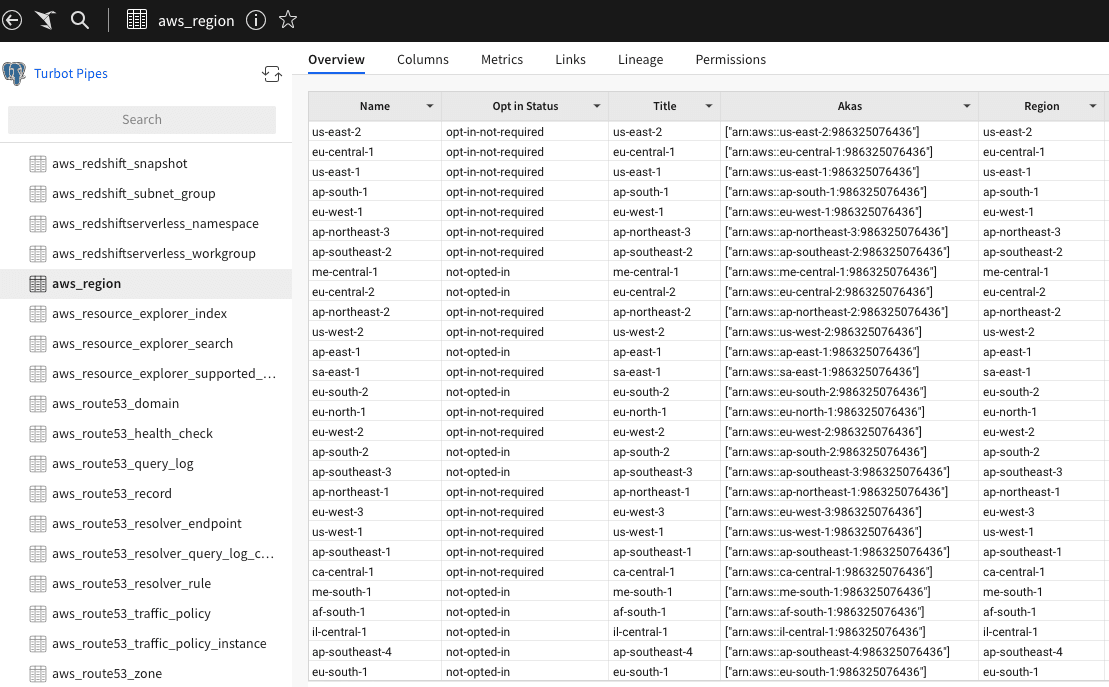Click the sidebar Search field
The image size is (1109, 687).
142,120
